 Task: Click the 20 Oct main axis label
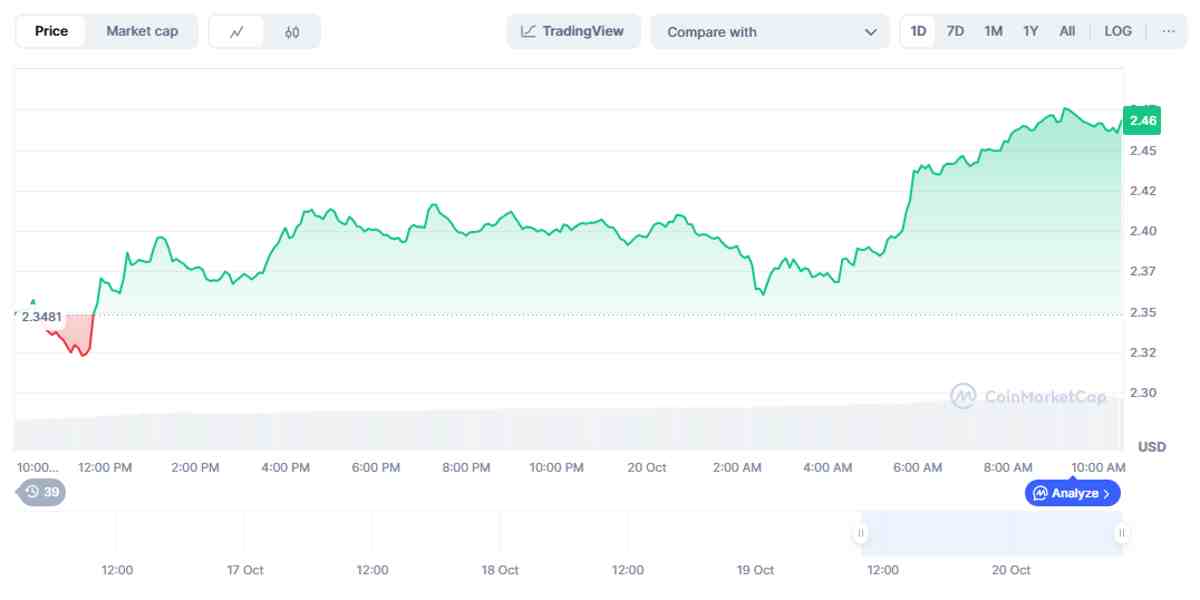647,468
